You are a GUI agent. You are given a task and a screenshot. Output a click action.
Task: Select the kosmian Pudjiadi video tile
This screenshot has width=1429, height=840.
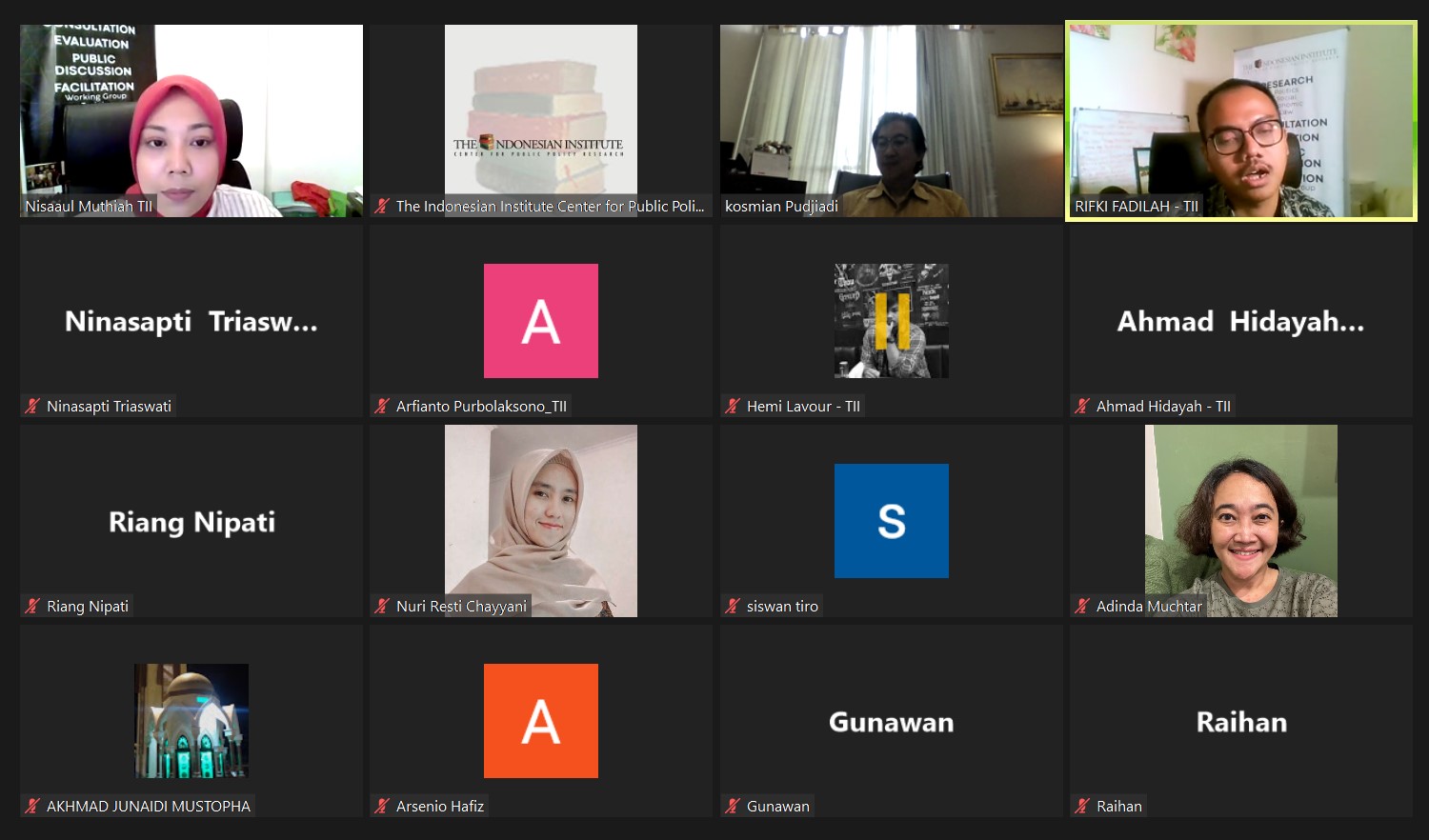[x=891, y=121]
